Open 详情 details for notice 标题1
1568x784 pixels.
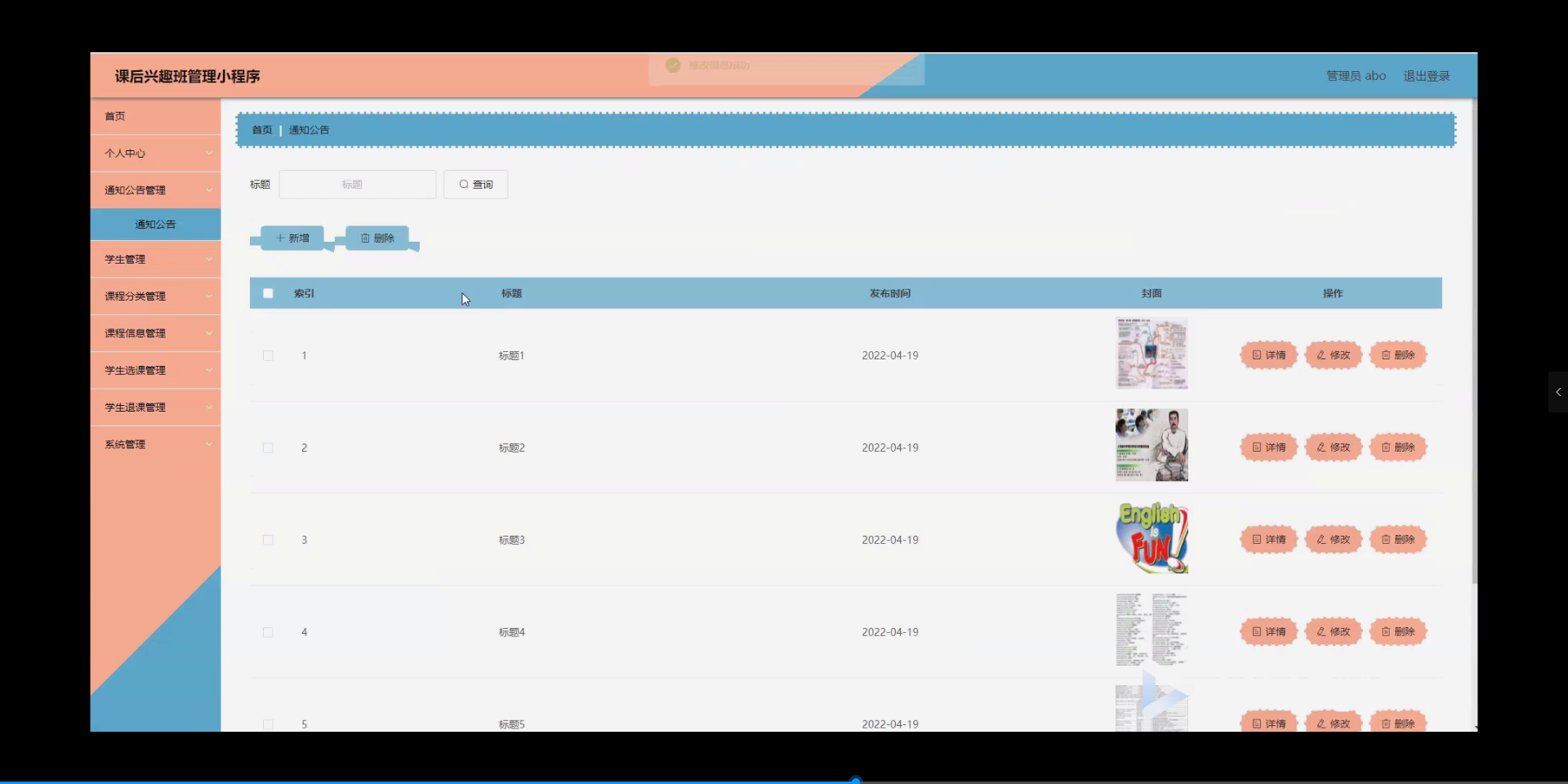tap(1268, 354)
